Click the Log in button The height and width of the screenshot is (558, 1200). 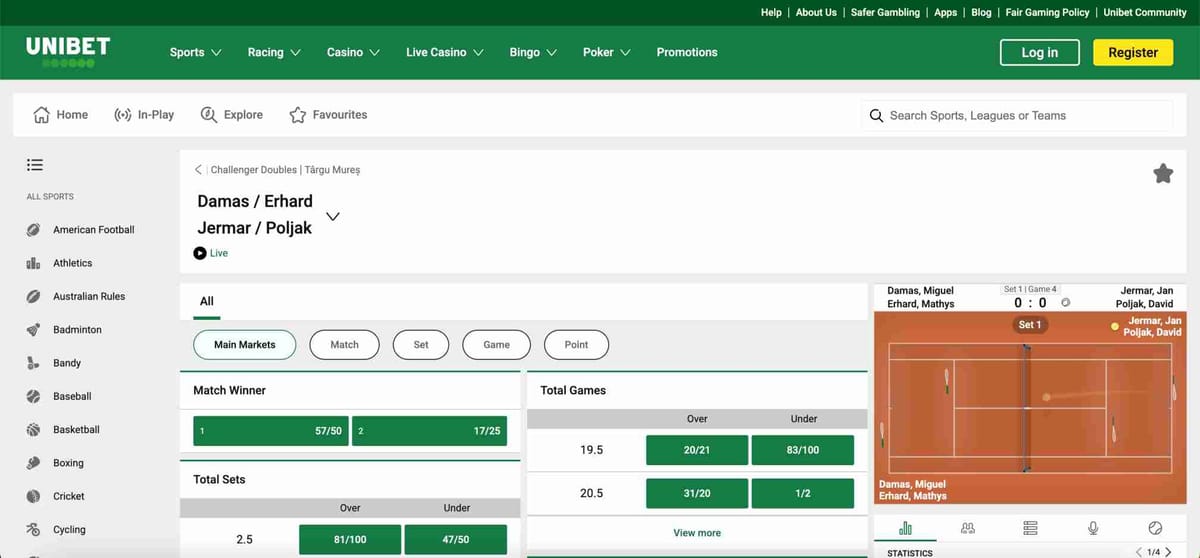[1040, 52]
